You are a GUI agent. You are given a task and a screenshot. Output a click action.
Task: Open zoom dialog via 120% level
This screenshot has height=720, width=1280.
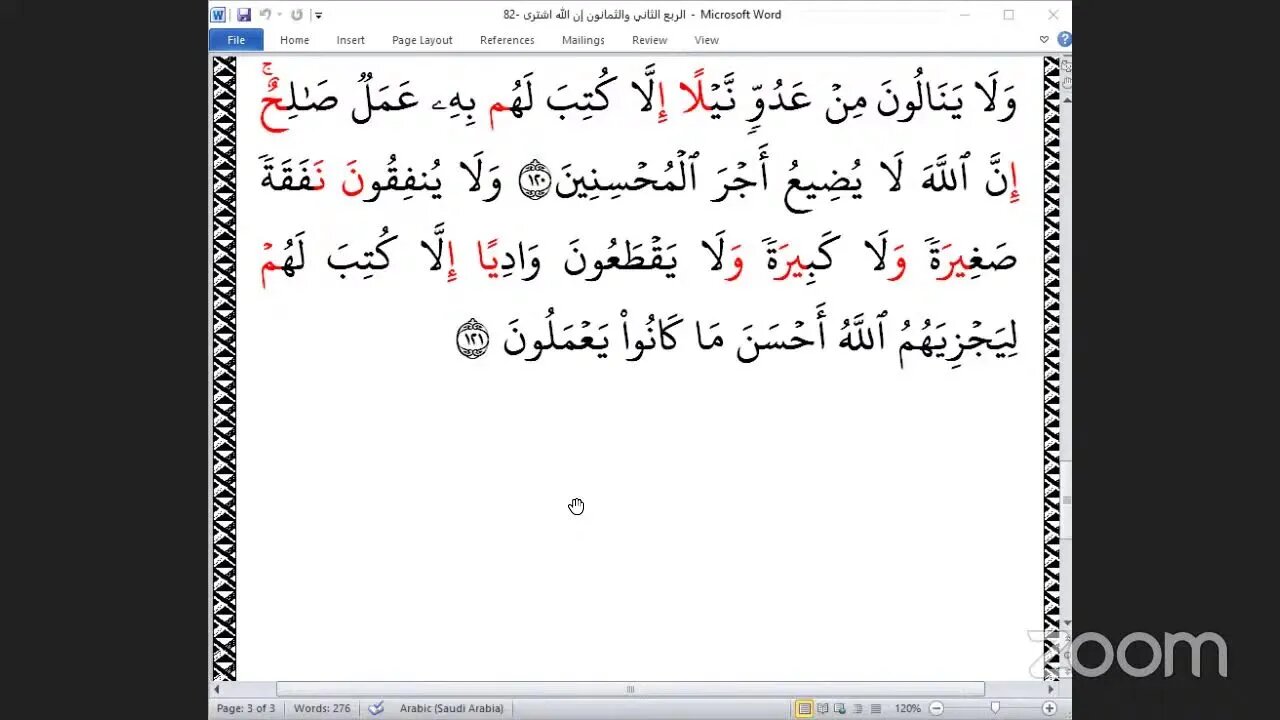click(x=908, y=708)
